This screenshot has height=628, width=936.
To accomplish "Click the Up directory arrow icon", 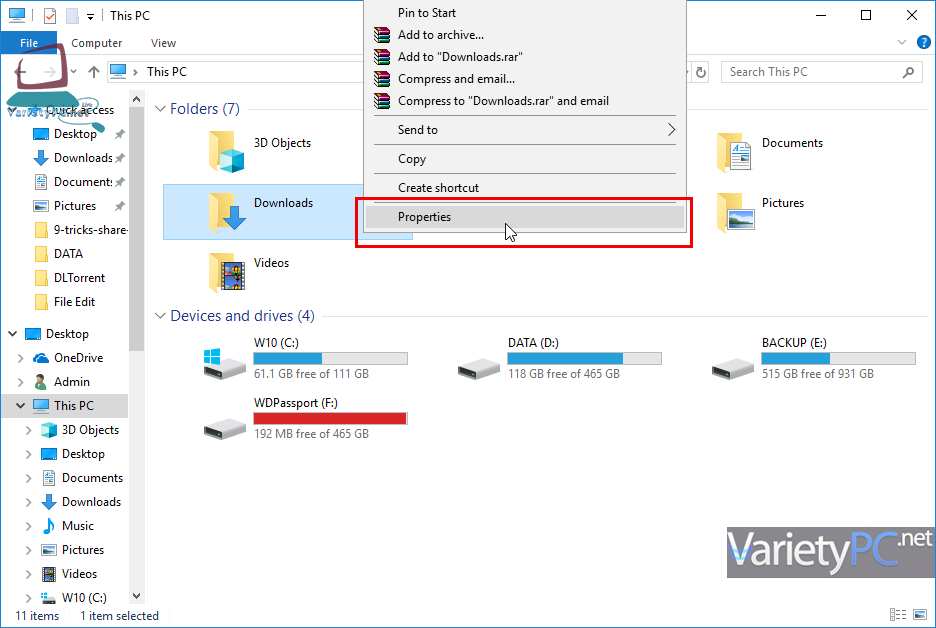I will pos(94,72).
